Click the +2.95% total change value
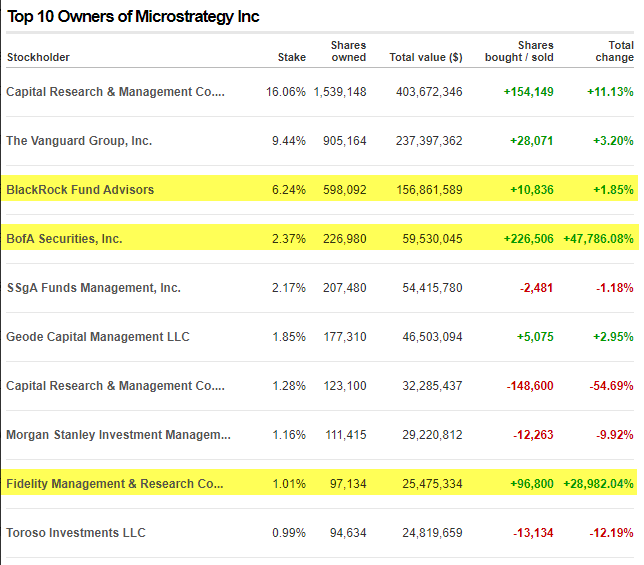The image size is (644, 565). [x=613, y=337]
